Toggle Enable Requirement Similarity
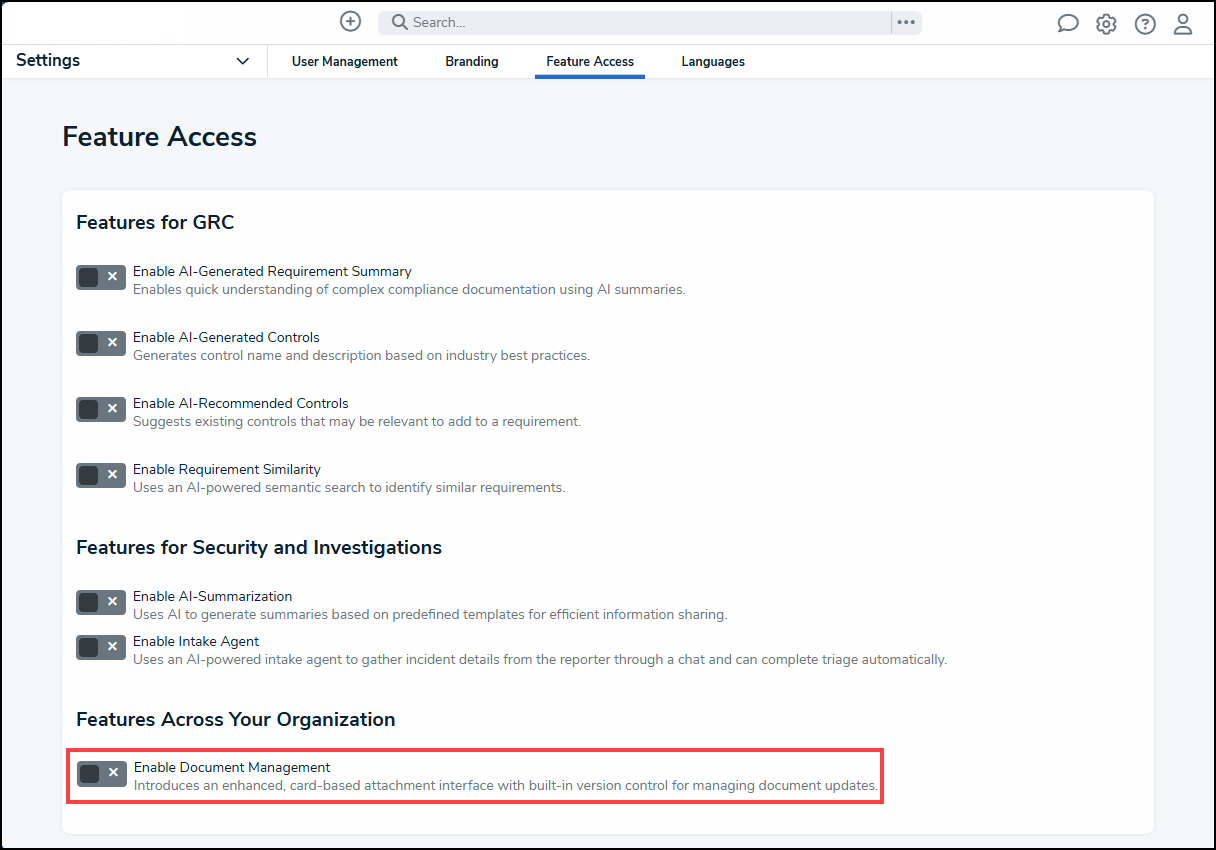Image resolution: width=1216 pixels, height=850 pixels. pyautogui.click(x=100, y=475)
